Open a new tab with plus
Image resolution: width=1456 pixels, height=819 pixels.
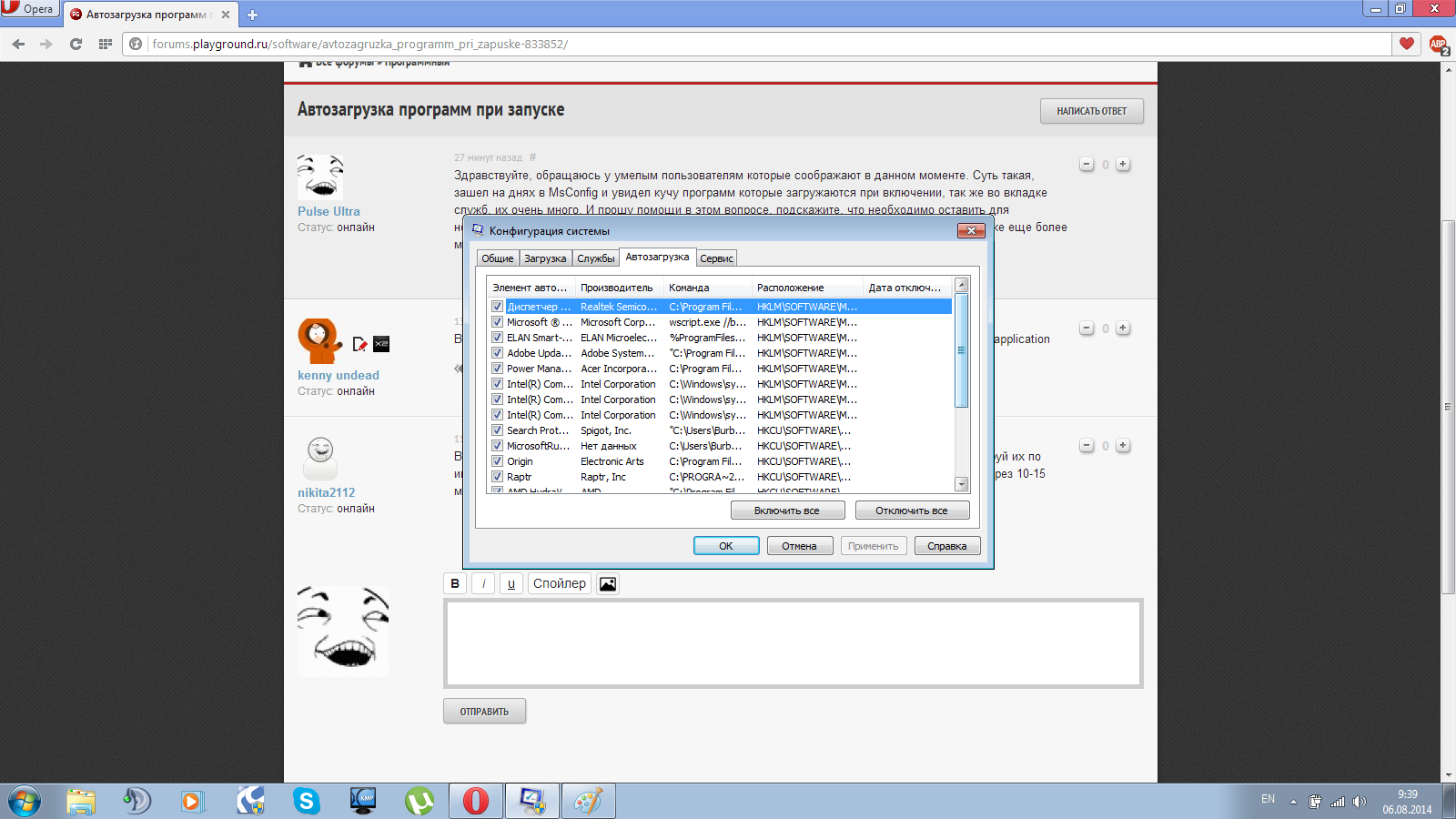pyautogui.click(x=252, y=15)
